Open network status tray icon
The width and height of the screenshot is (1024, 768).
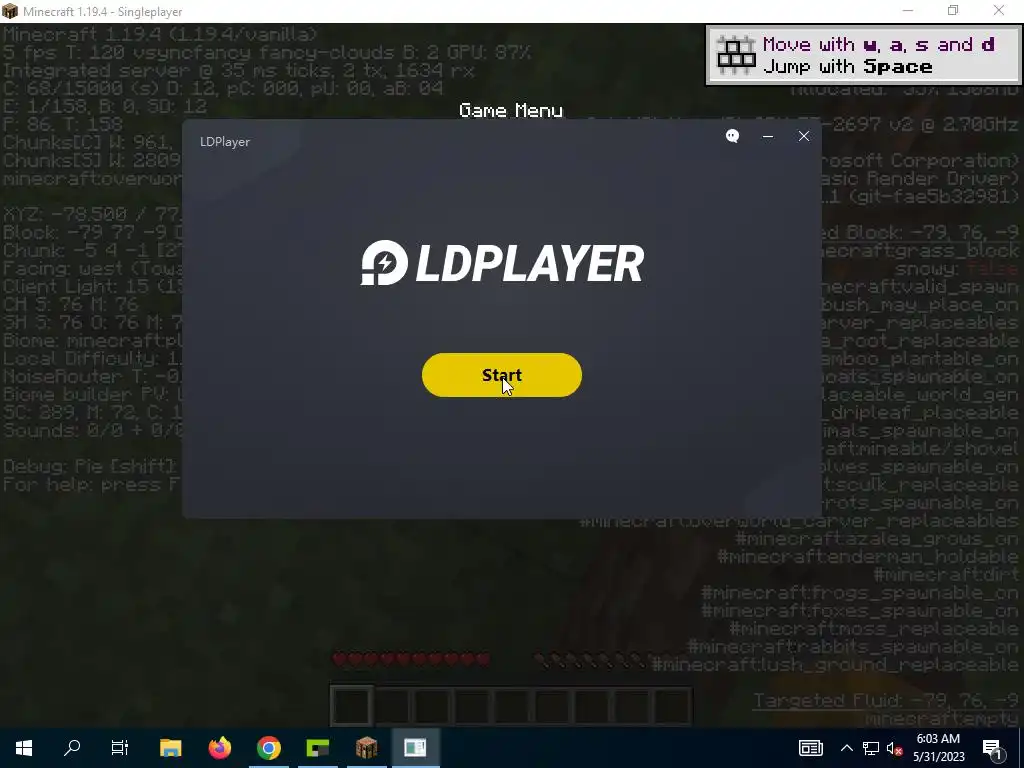coord(871,748)
